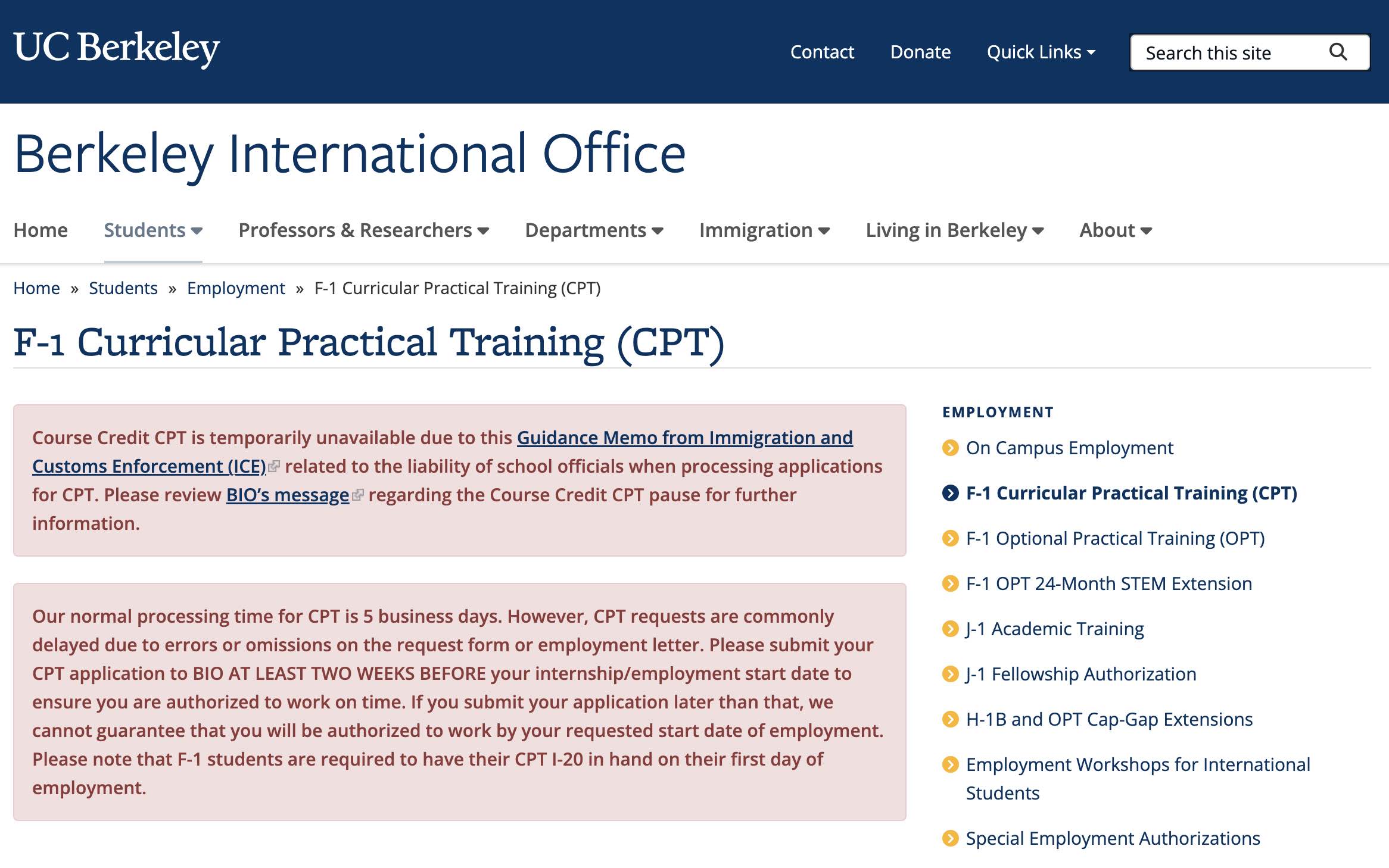
Task: Click current page text in breadcrumb trail
Action: 457,288
